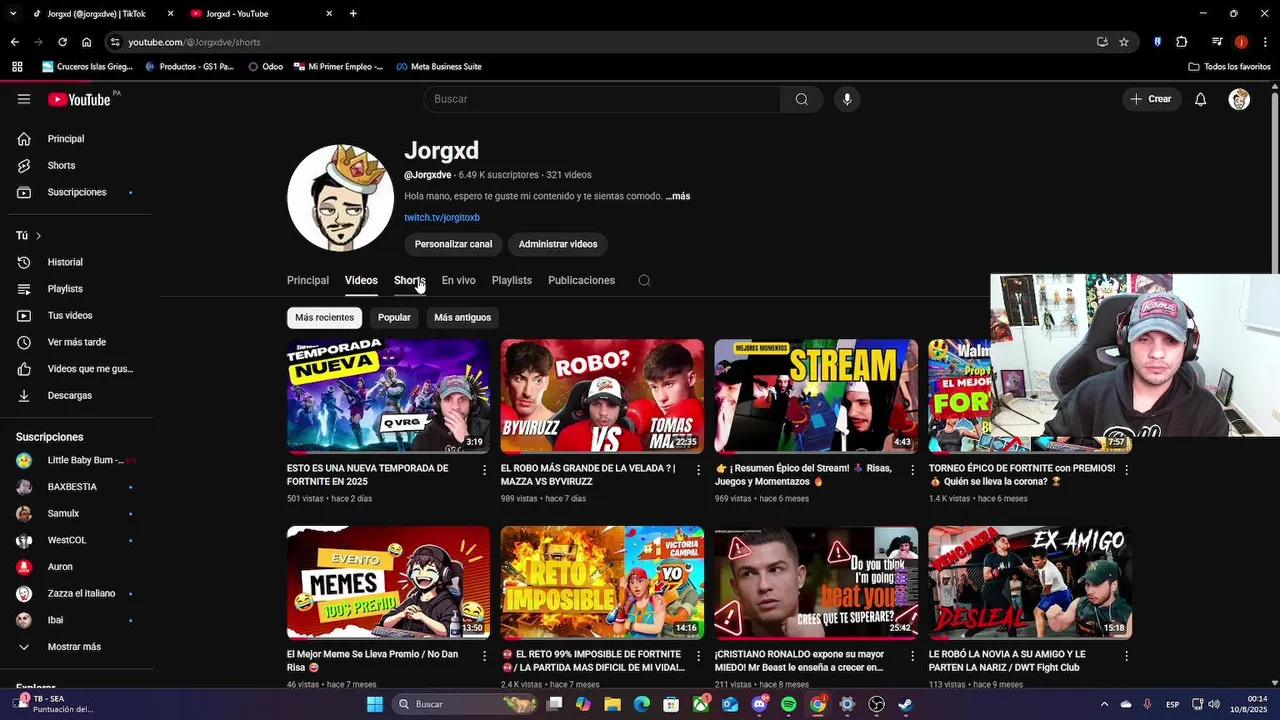Open options for TORNEO ÉPICO DE FORTNITE video
The height and width of the screenshot is (720, 1280).
click(1126, 470)
